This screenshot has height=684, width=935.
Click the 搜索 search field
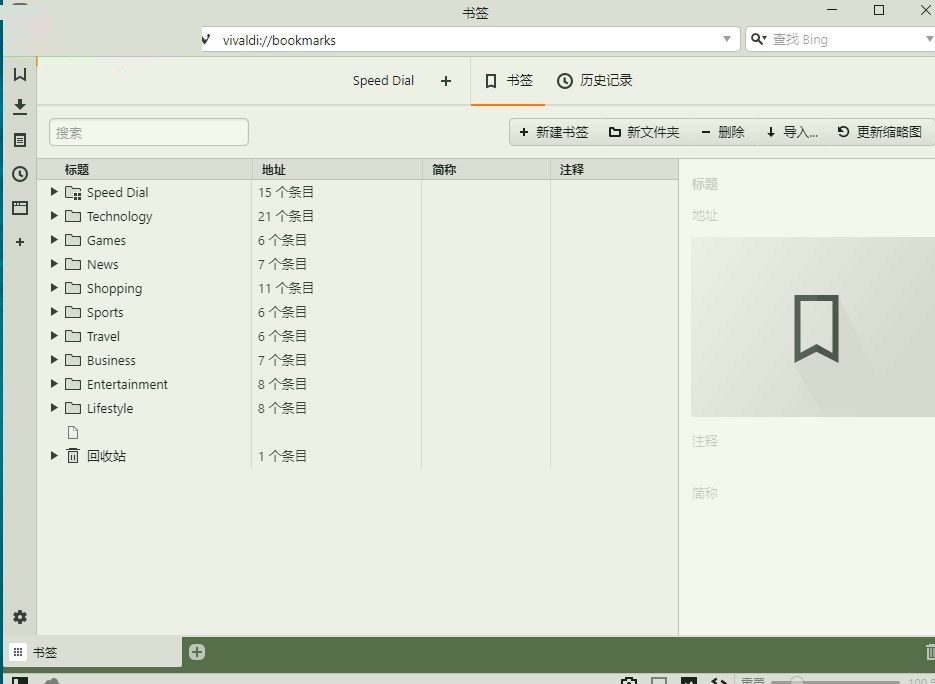click(x=148, y=131)
